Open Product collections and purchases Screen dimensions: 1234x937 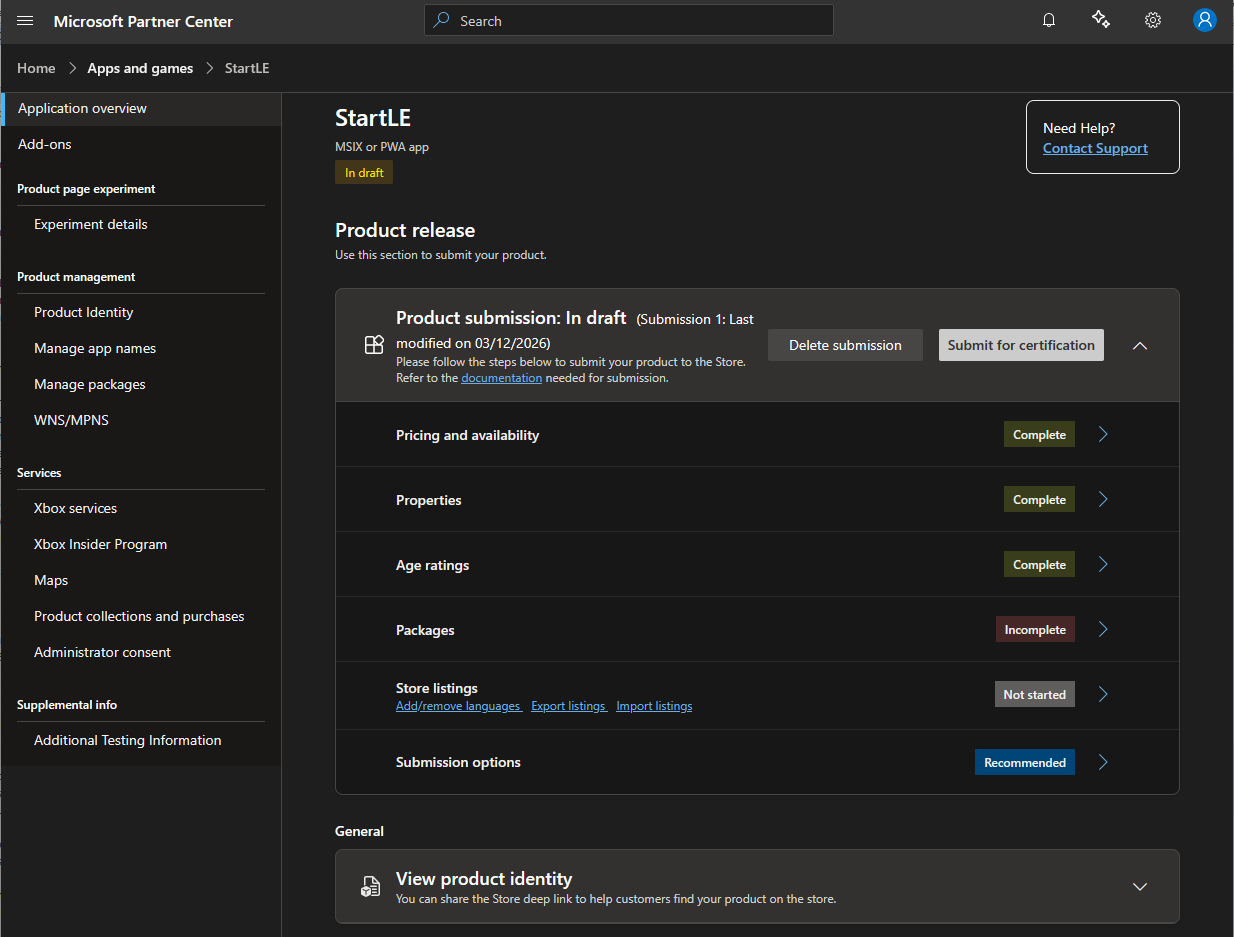coord(141,616)
